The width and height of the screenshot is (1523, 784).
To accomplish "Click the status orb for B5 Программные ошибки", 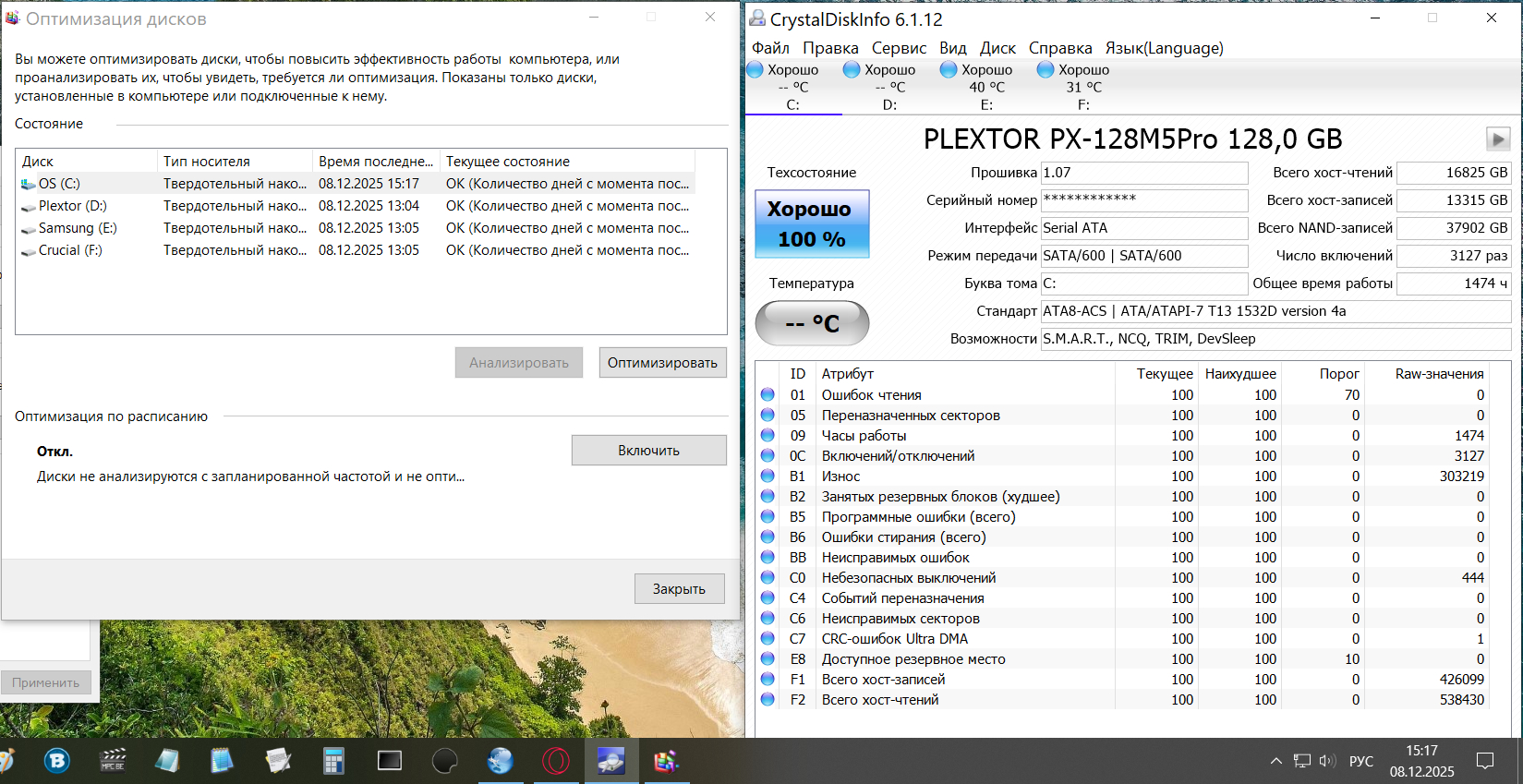I will (768, 517).
